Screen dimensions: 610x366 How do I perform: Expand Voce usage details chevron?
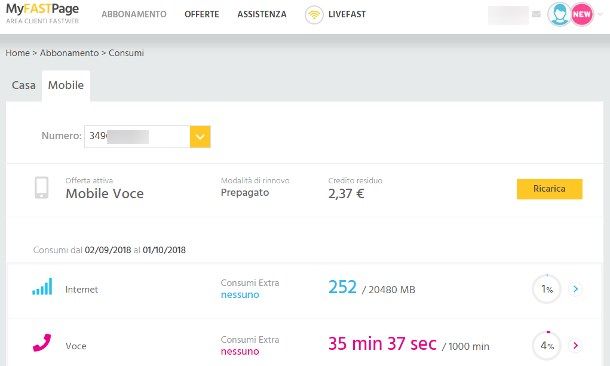point(575,345)
